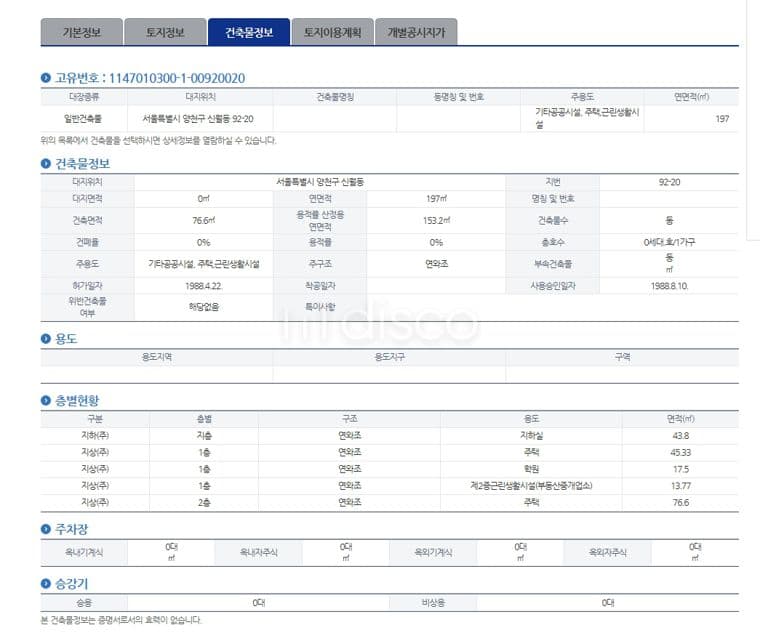Open the 기본정보 tab

point(81,32)
